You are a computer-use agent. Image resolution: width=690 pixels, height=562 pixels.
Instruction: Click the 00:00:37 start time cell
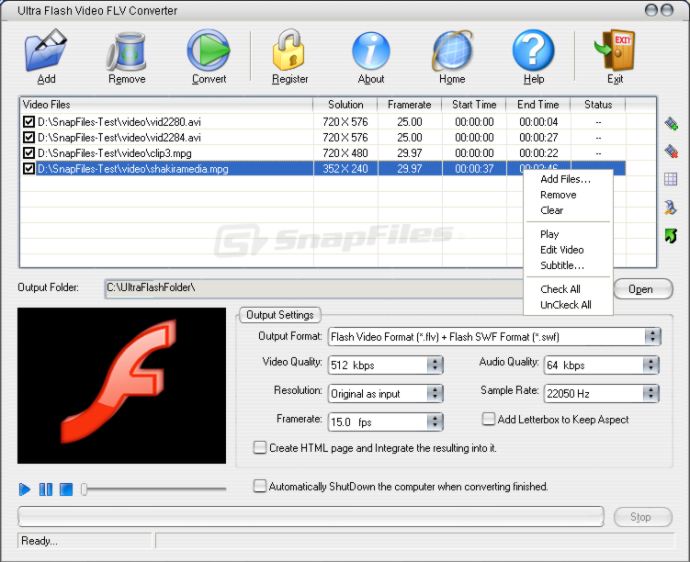click(x=474, y=169)
